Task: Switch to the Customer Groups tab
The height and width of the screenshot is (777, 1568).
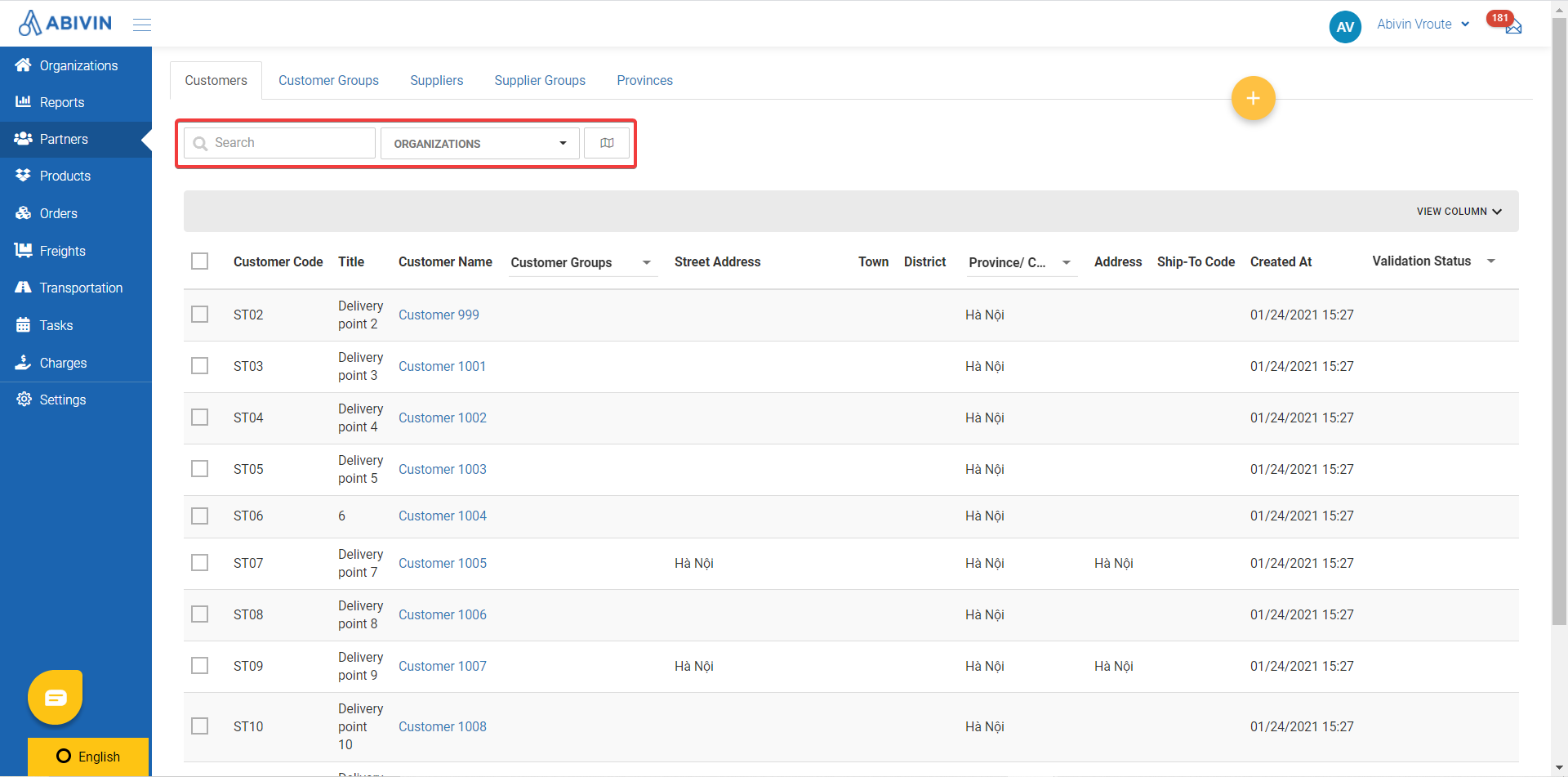Action: coord(328,80)
